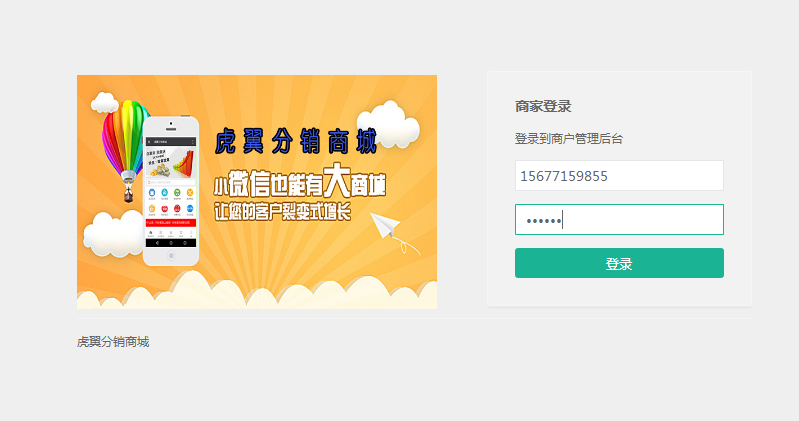Image resolution: width=799 pixels, height=421 pixels.
Task: Focus the phone number field 15677159855
Action: pyautogui.click(x=619, y=176)
